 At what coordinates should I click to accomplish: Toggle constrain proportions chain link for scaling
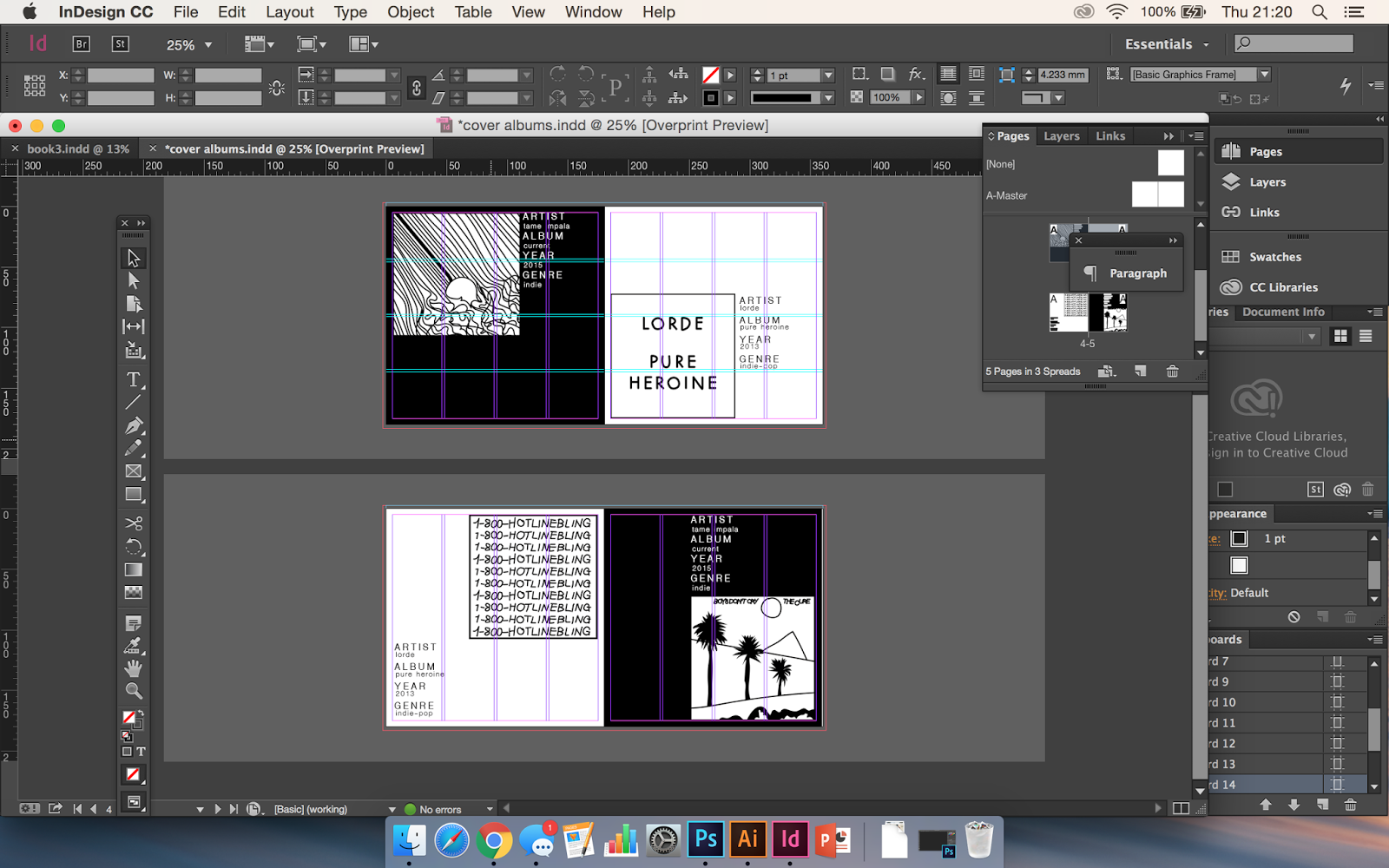pos(417,87)
